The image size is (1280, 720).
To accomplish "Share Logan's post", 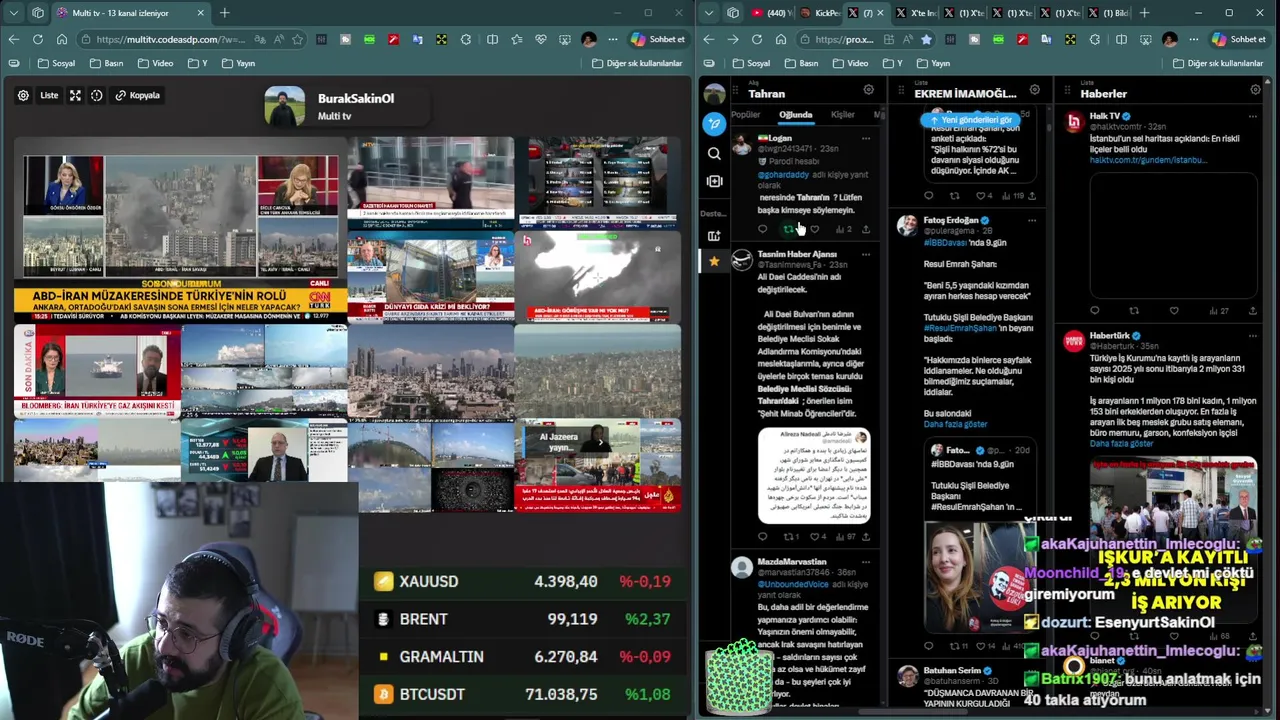I will tap(866, 229).
